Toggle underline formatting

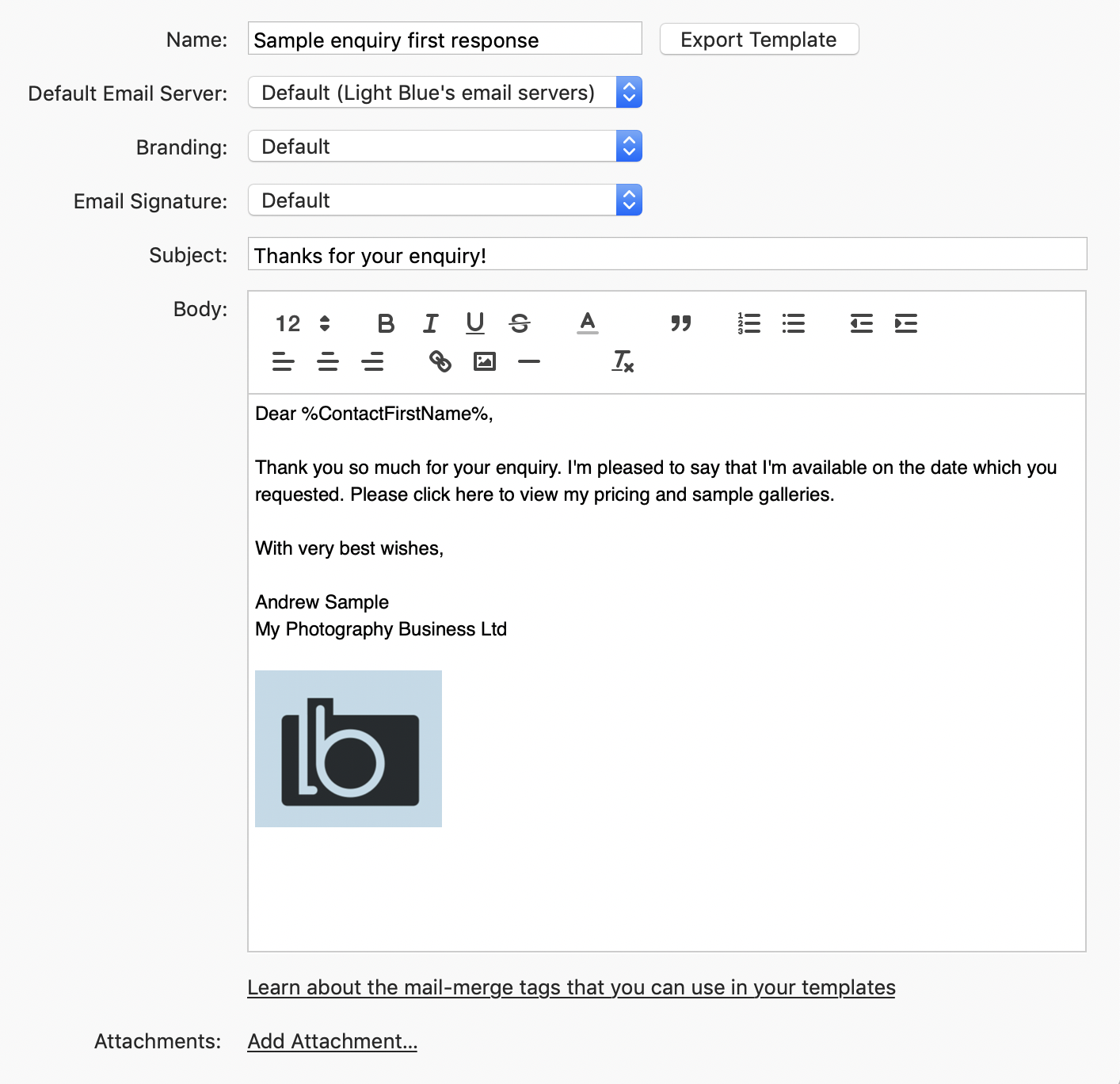(x=475, y=323)
